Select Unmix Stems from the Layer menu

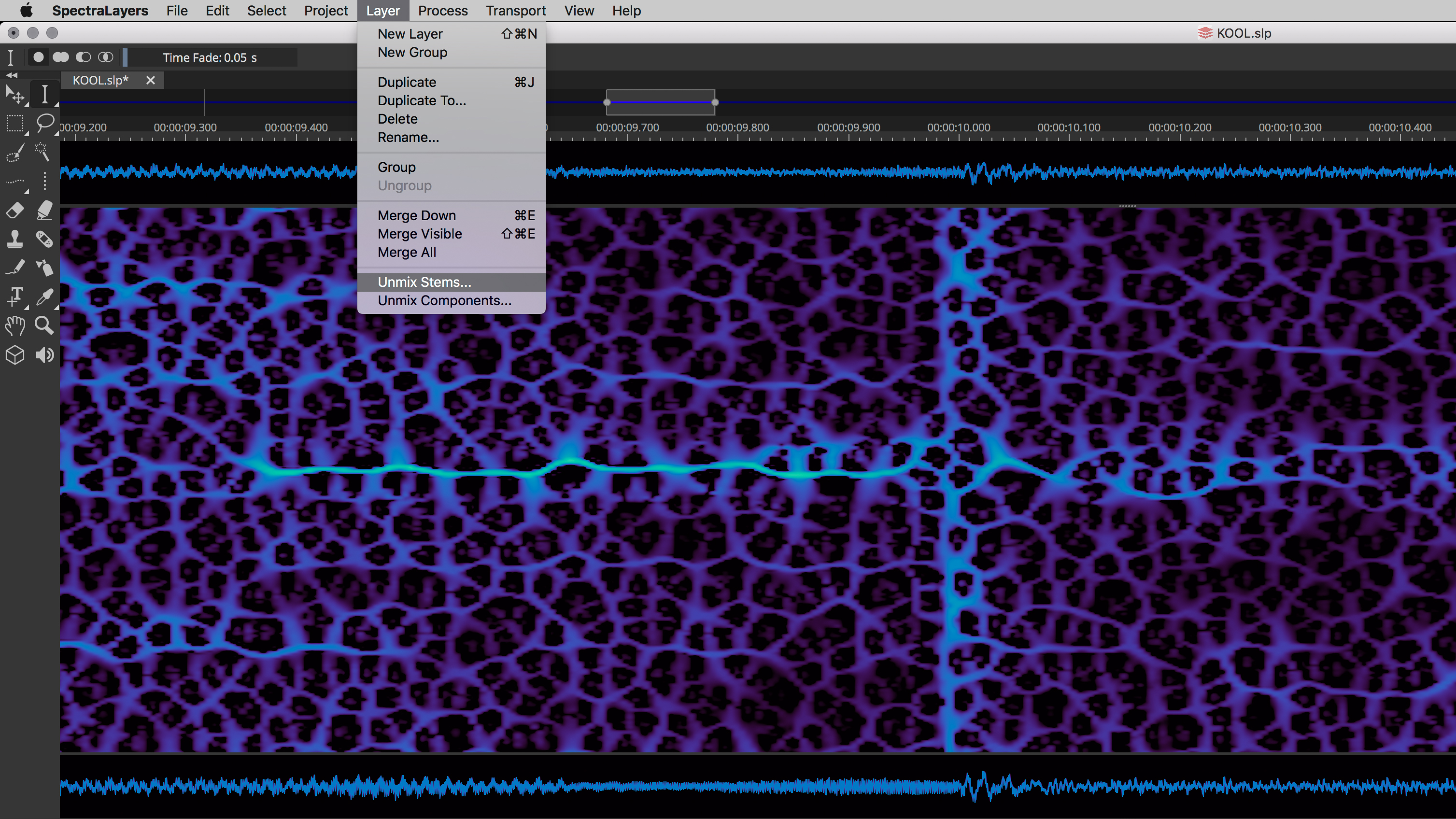click(x=424, y=282)
